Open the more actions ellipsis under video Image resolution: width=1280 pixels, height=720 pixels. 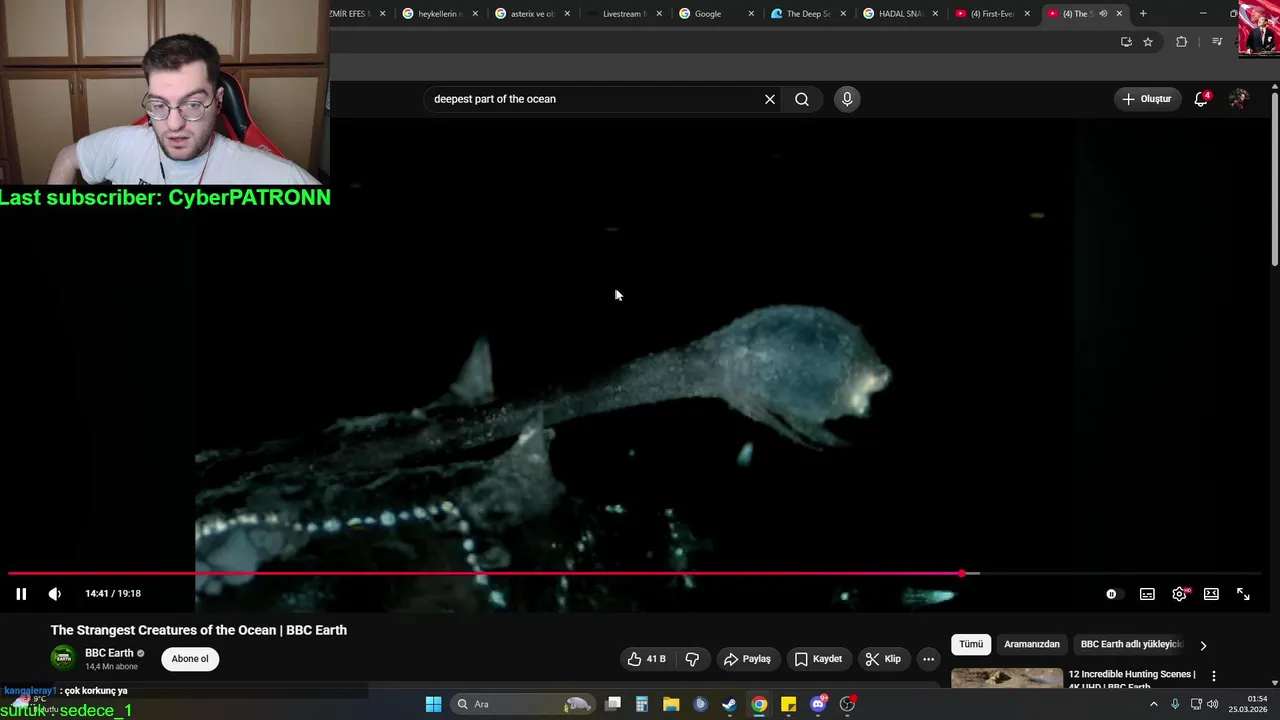click(x=928, y=659)
